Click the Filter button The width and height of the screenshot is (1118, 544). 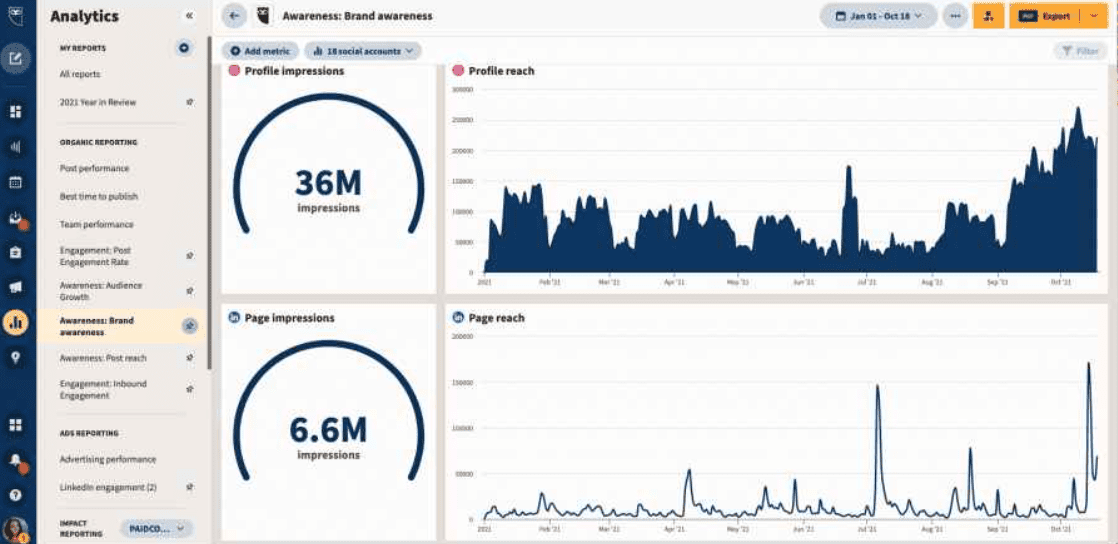pos(1080,50)
